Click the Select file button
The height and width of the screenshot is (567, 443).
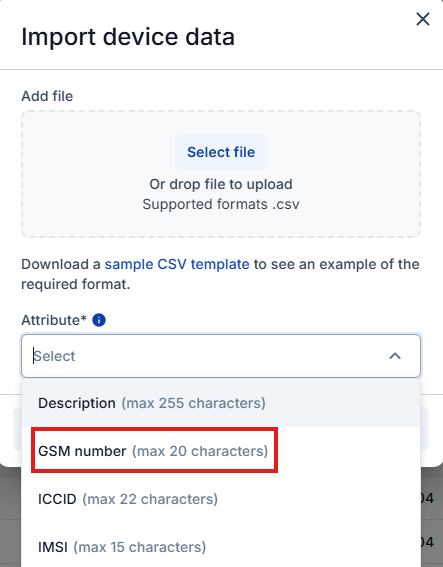point(221,152)
